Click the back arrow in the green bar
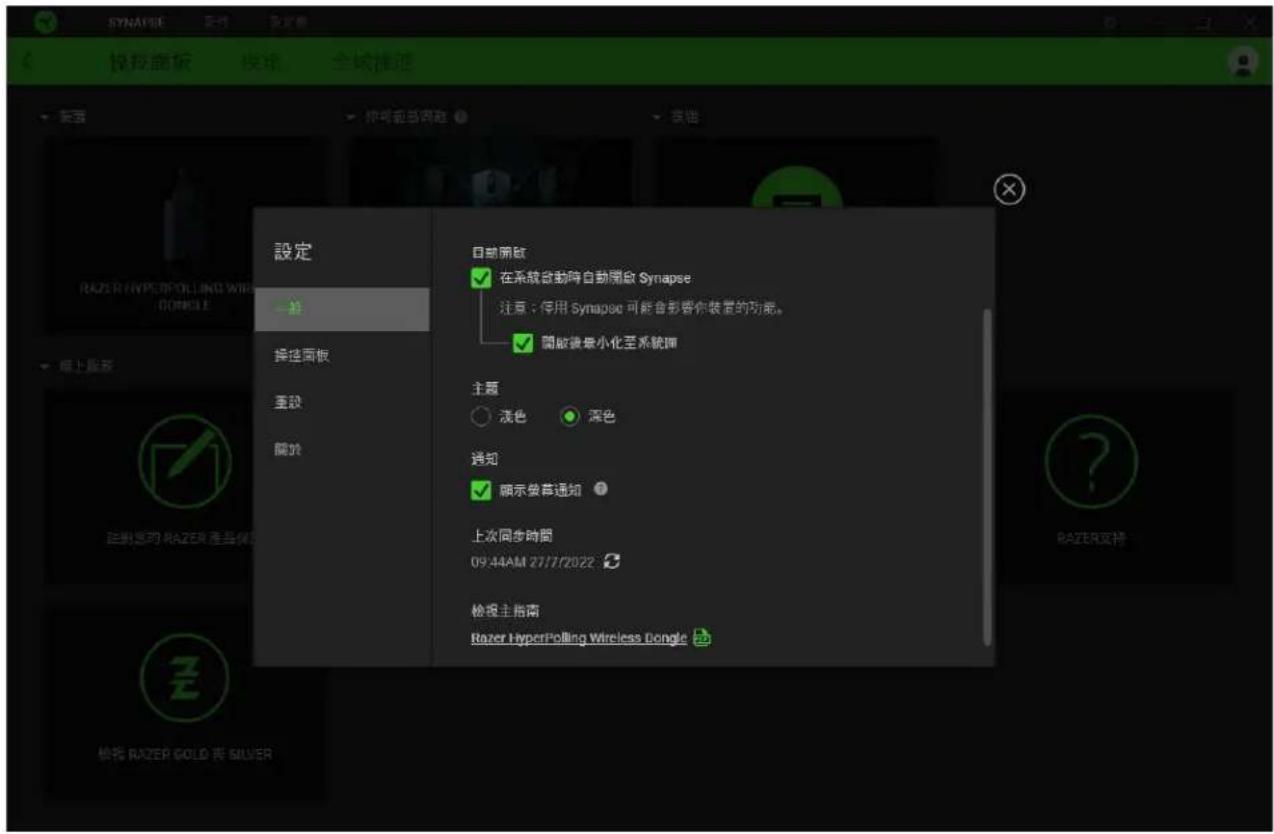The image size is (1274, 834). (27, 62)
